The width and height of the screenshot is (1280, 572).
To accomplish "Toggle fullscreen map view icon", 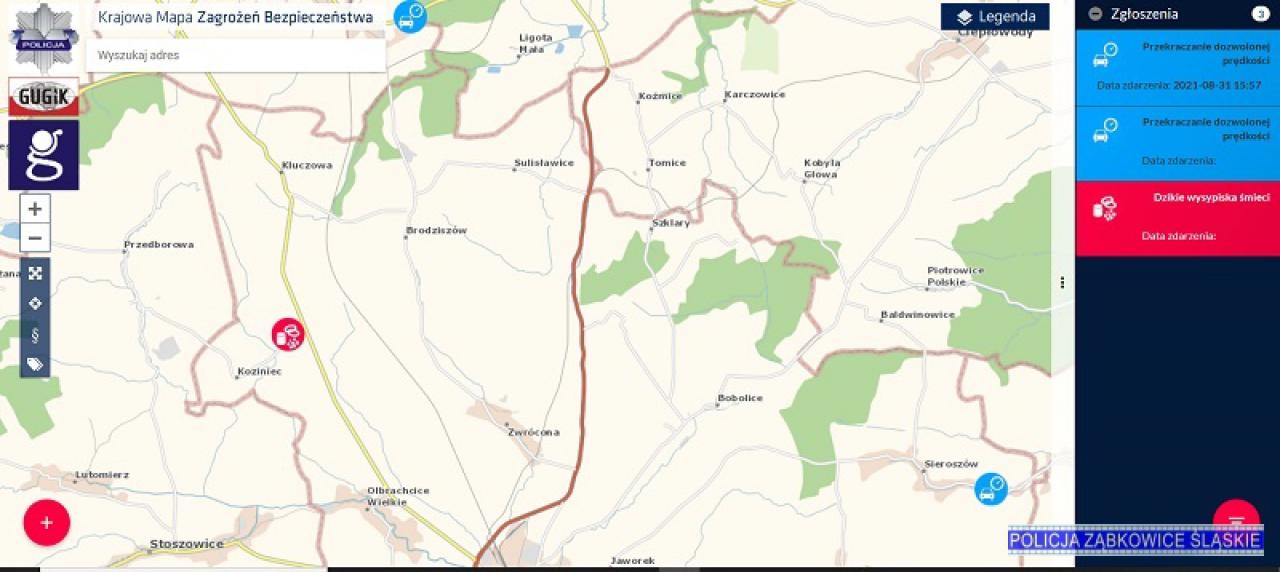I will pyautogui.click(x=35, y=273).
